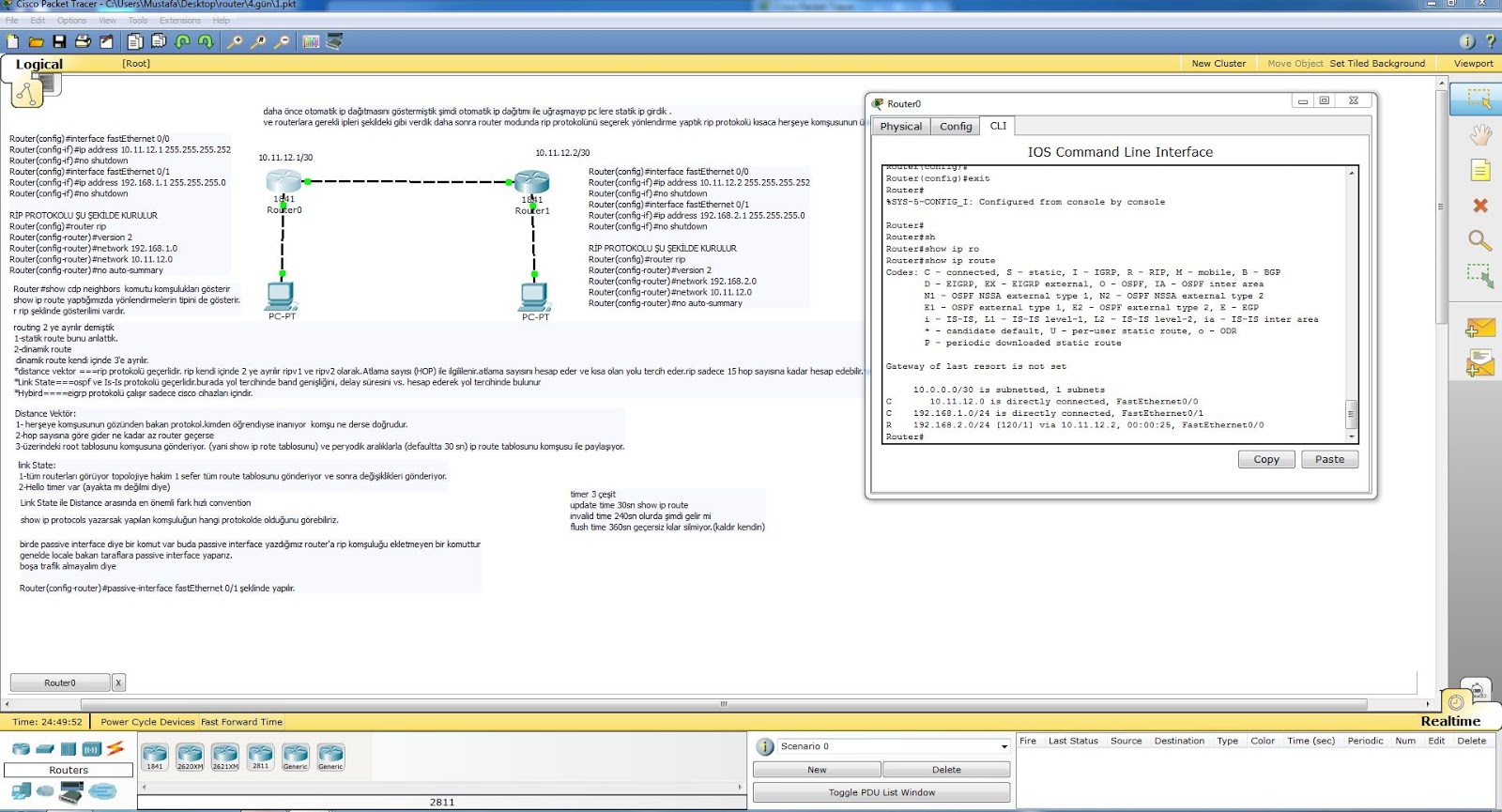Click Router1 device on workspace

531,182
